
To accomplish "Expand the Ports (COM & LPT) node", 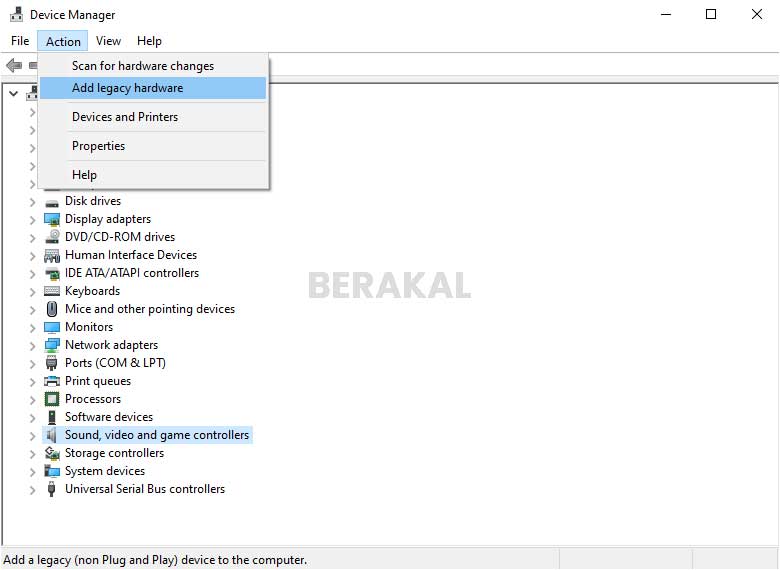I will point(33,363).
